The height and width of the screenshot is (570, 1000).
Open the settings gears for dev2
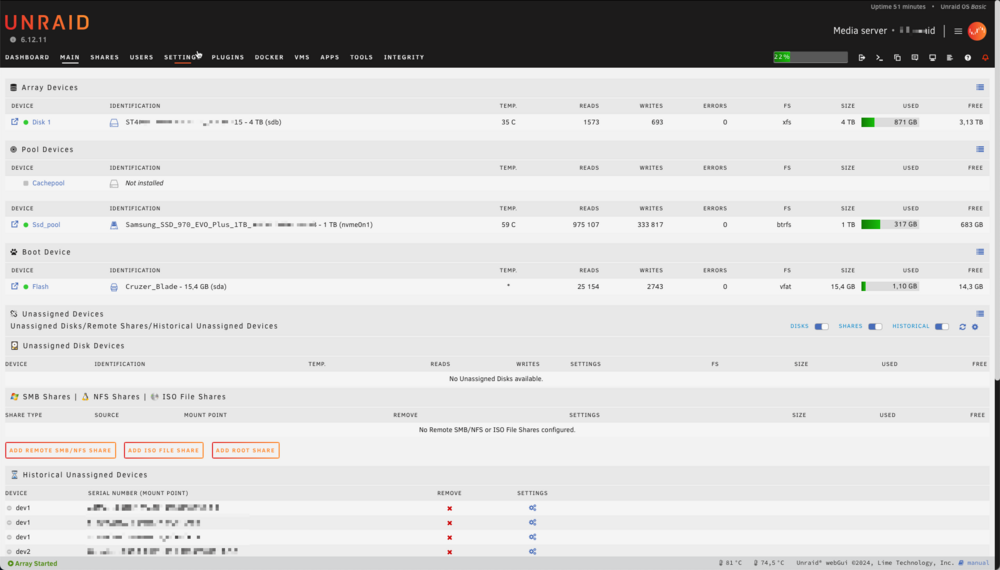coord(533,552)
